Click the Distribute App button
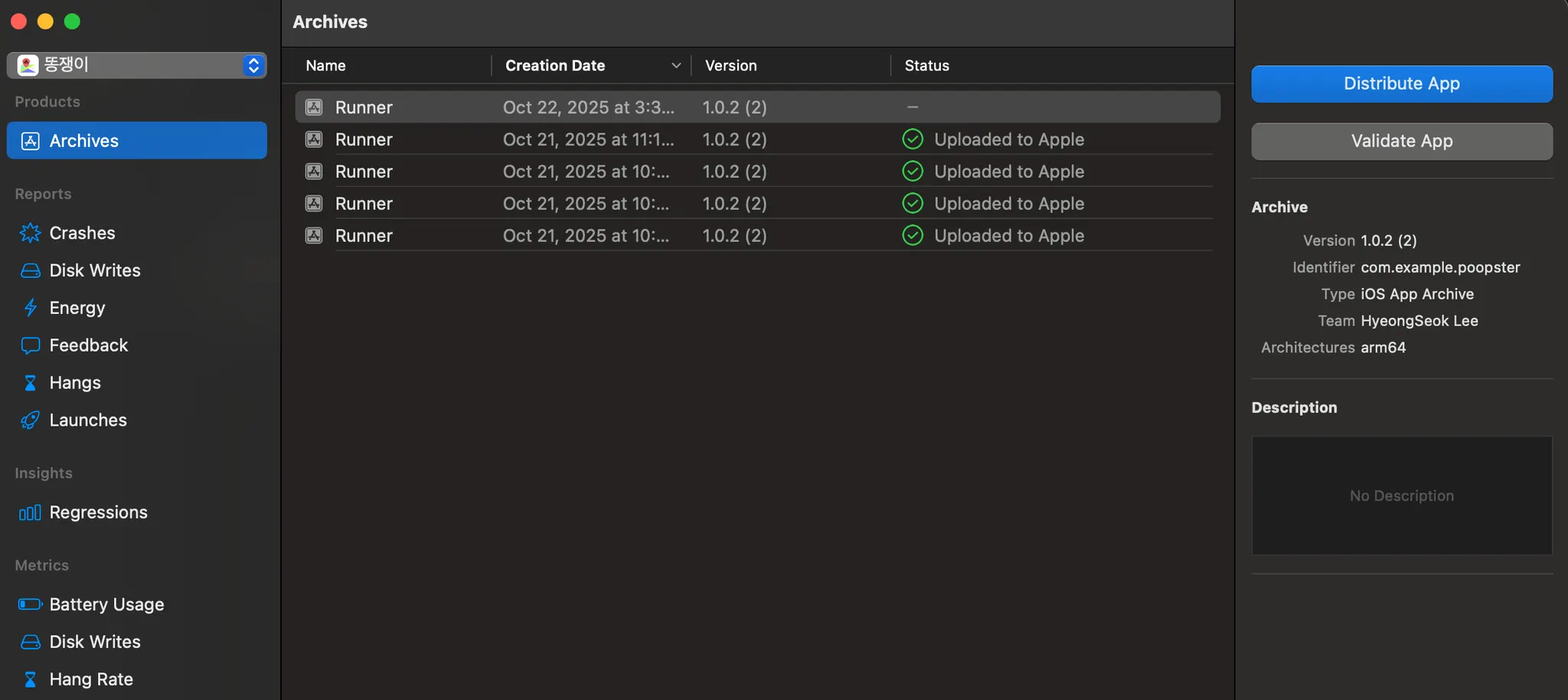1568x700 pixels. (x=1402, y=83)
